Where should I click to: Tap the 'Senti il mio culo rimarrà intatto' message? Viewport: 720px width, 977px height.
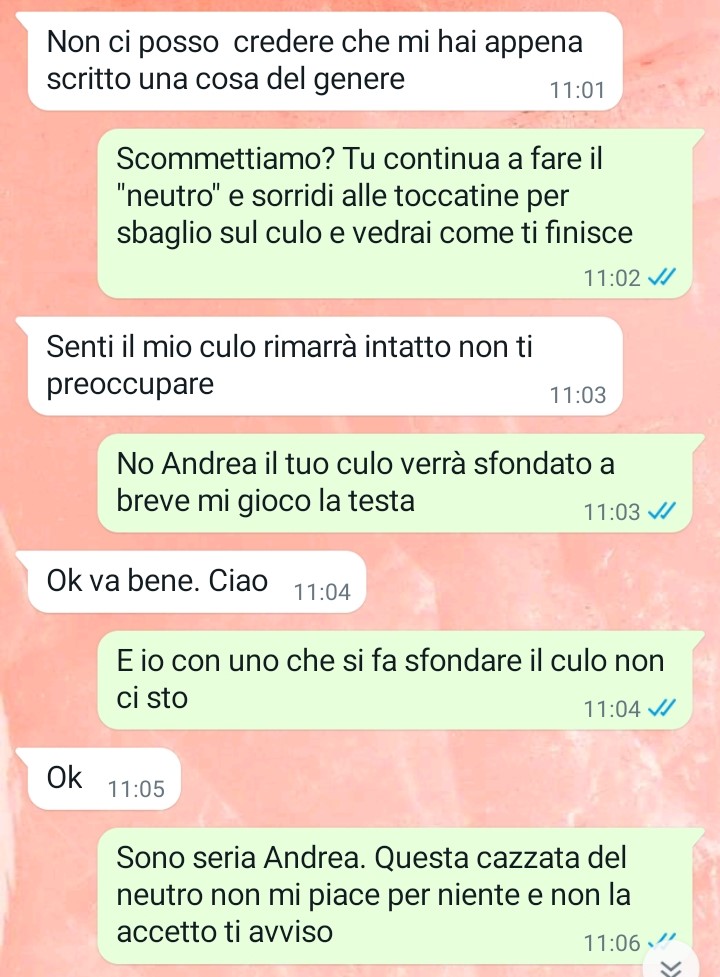(x=325, y=366)
